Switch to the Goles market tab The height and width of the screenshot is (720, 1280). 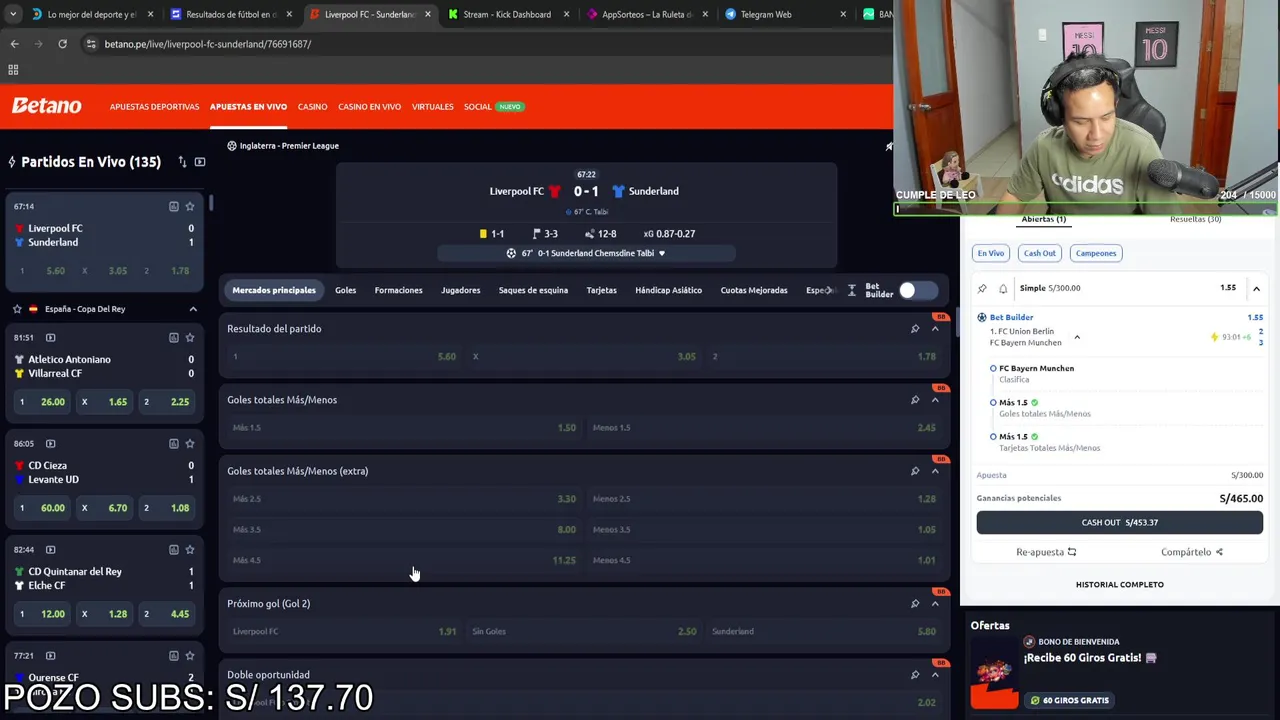345,290
